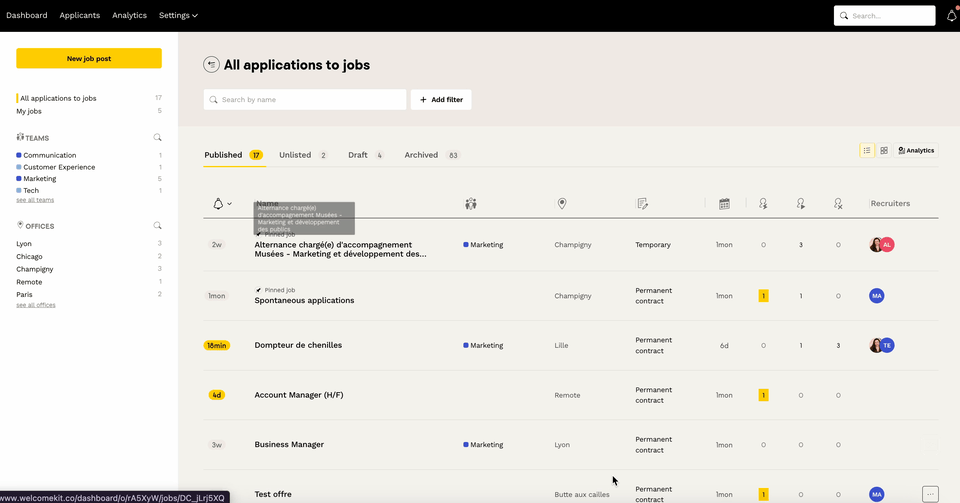
Task: Filter by the Marketing team in sidebar
Action: click(40, 179)
